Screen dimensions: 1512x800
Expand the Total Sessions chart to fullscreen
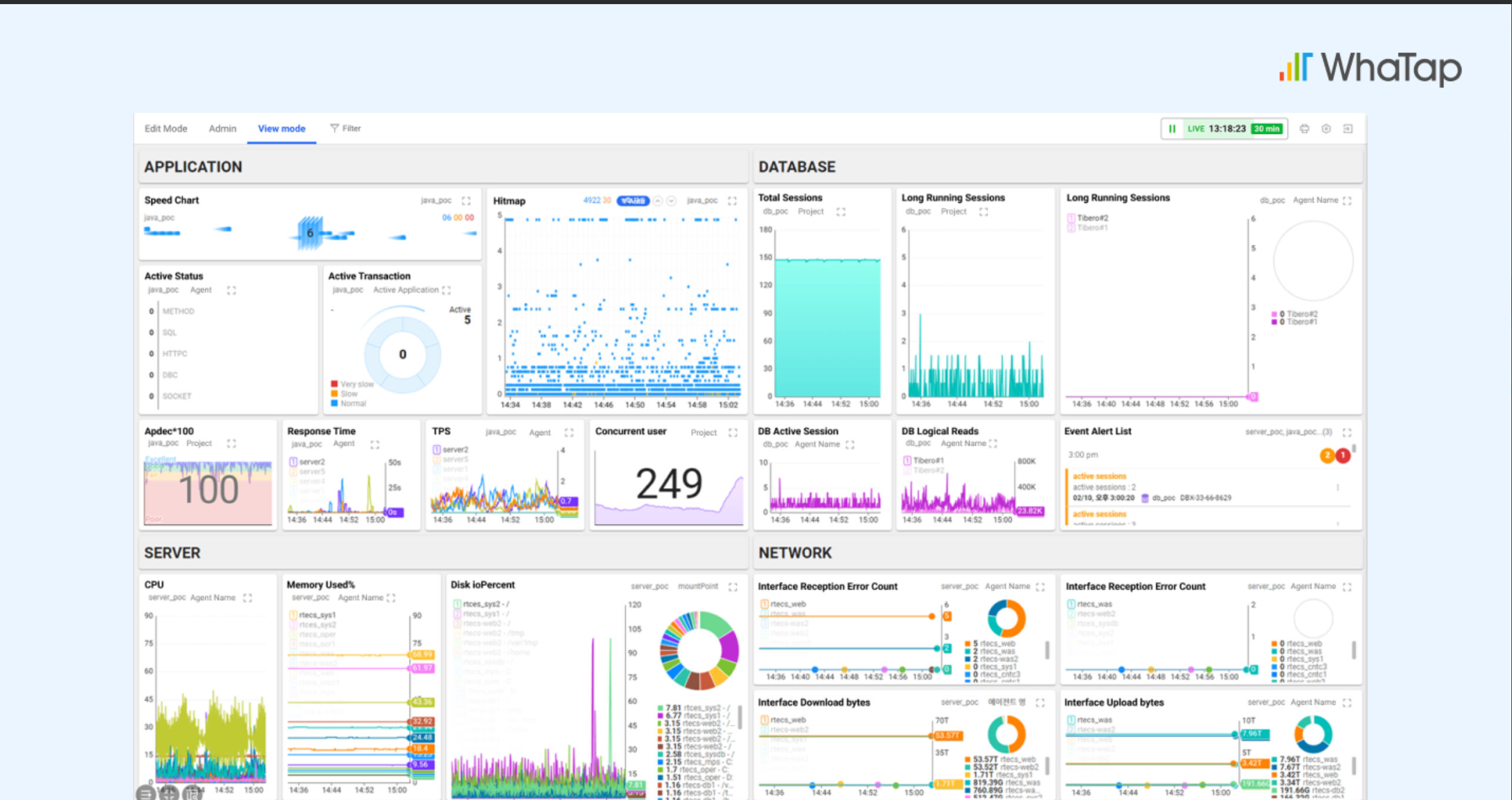[x=841, y=211]
